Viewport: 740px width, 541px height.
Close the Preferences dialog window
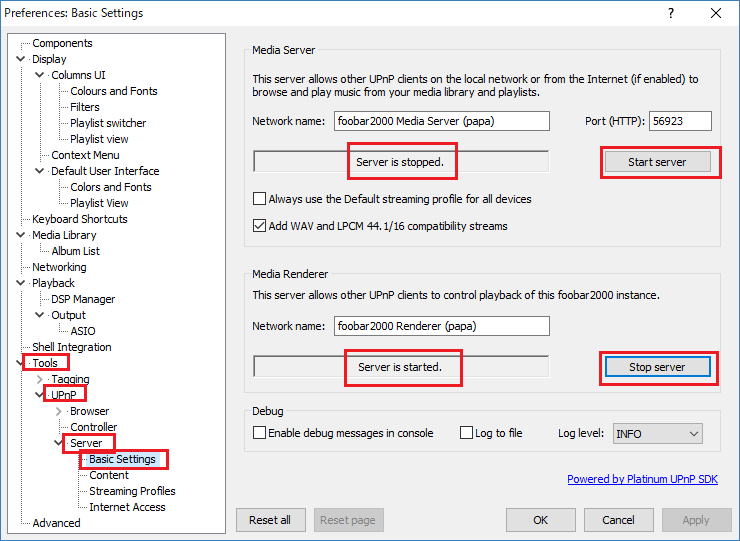tap(716, 13)
